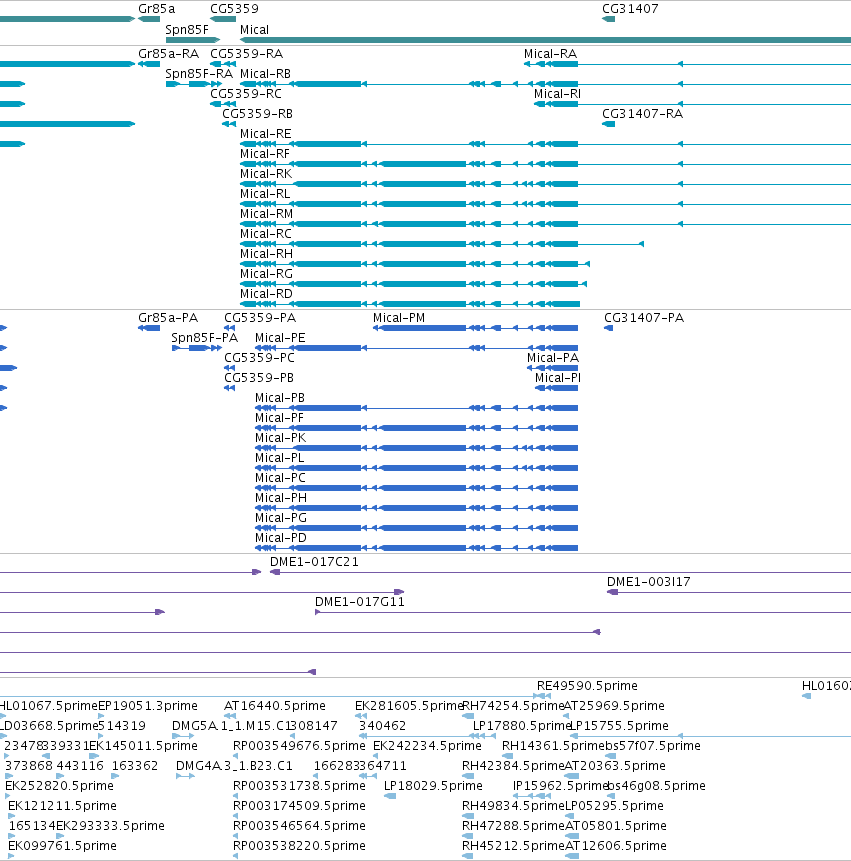Click the Mical-RC transcript label
Viewport: 851px width, 861px height.
[266, 234]
